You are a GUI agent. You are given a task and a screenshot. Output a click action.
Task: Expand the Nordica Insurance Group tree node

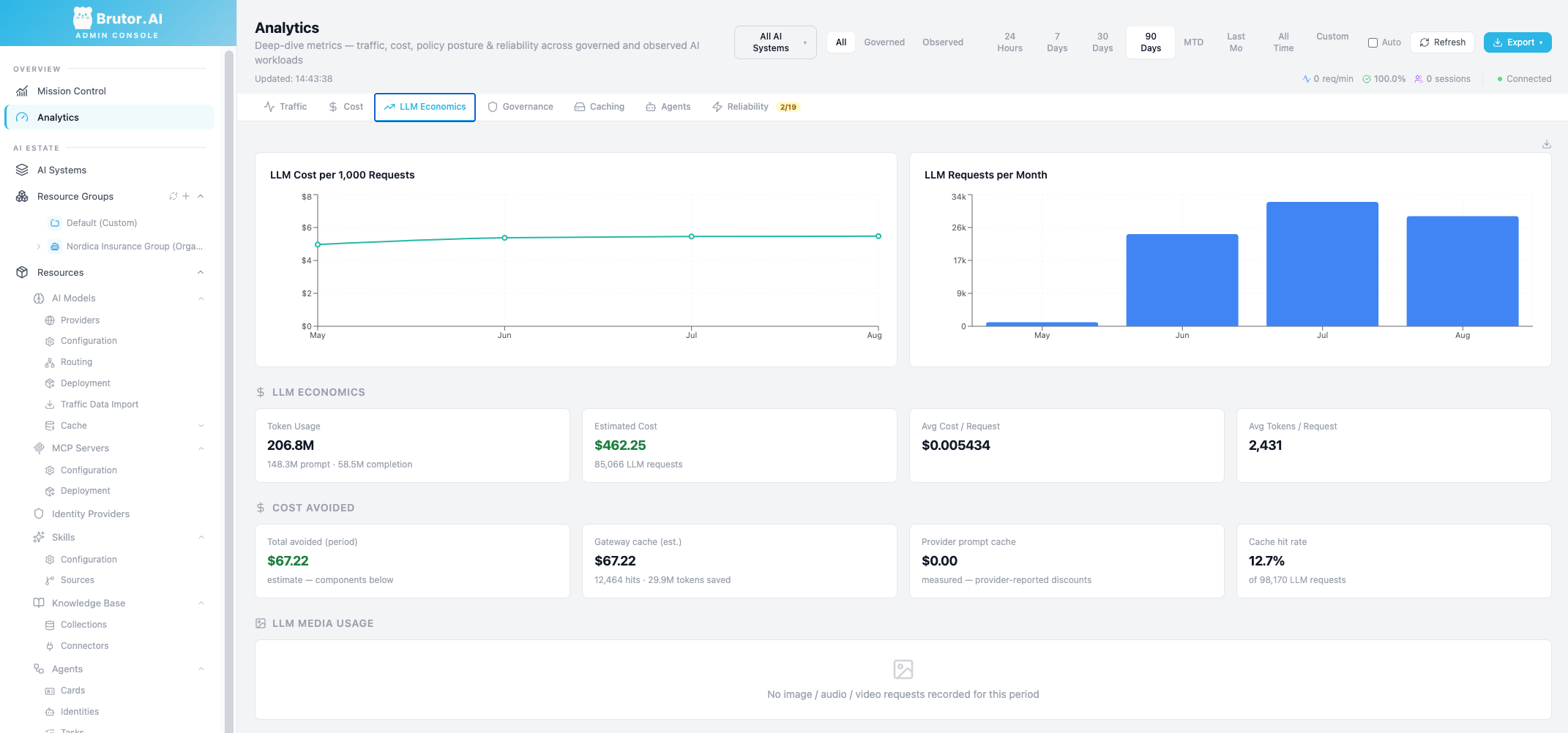coord(38,247)
